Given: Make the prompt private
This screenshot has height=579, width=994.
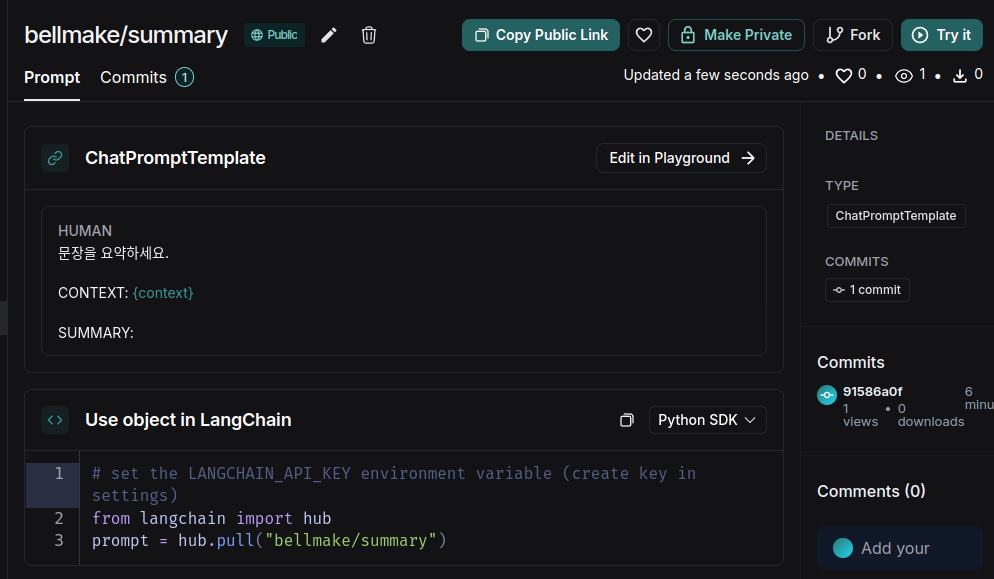Looking at the screenshot, I should (736, 35).
